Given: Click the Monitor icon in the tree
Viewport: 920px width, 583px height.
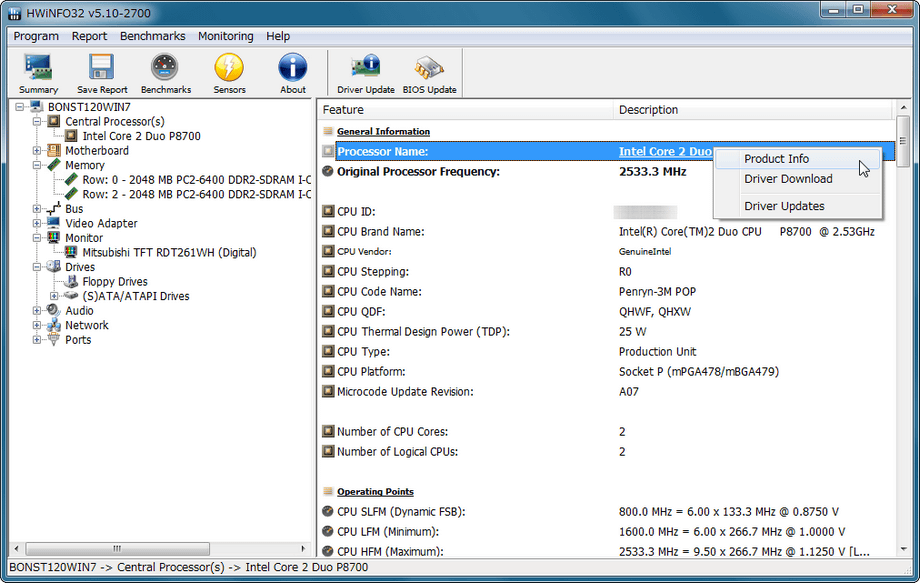Looking at the screenshot, I should point(54,238).
